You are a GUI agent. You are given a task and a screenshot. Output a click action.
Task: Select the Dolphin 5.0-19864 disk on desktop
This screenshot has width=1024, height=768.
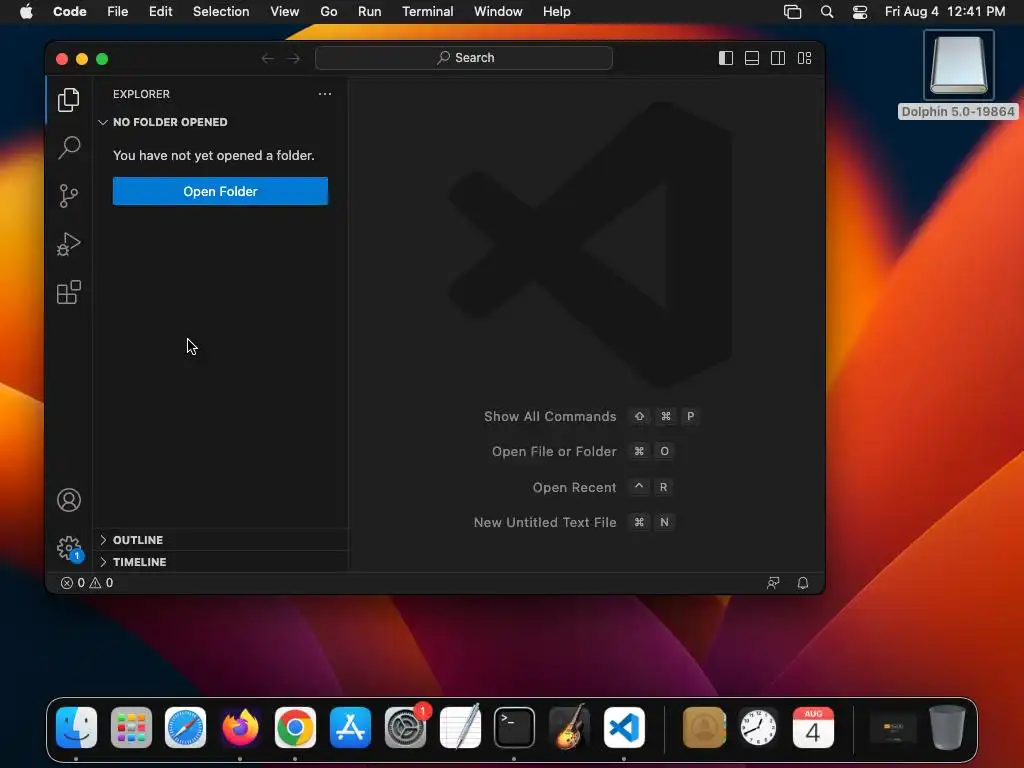pos(958,74)
